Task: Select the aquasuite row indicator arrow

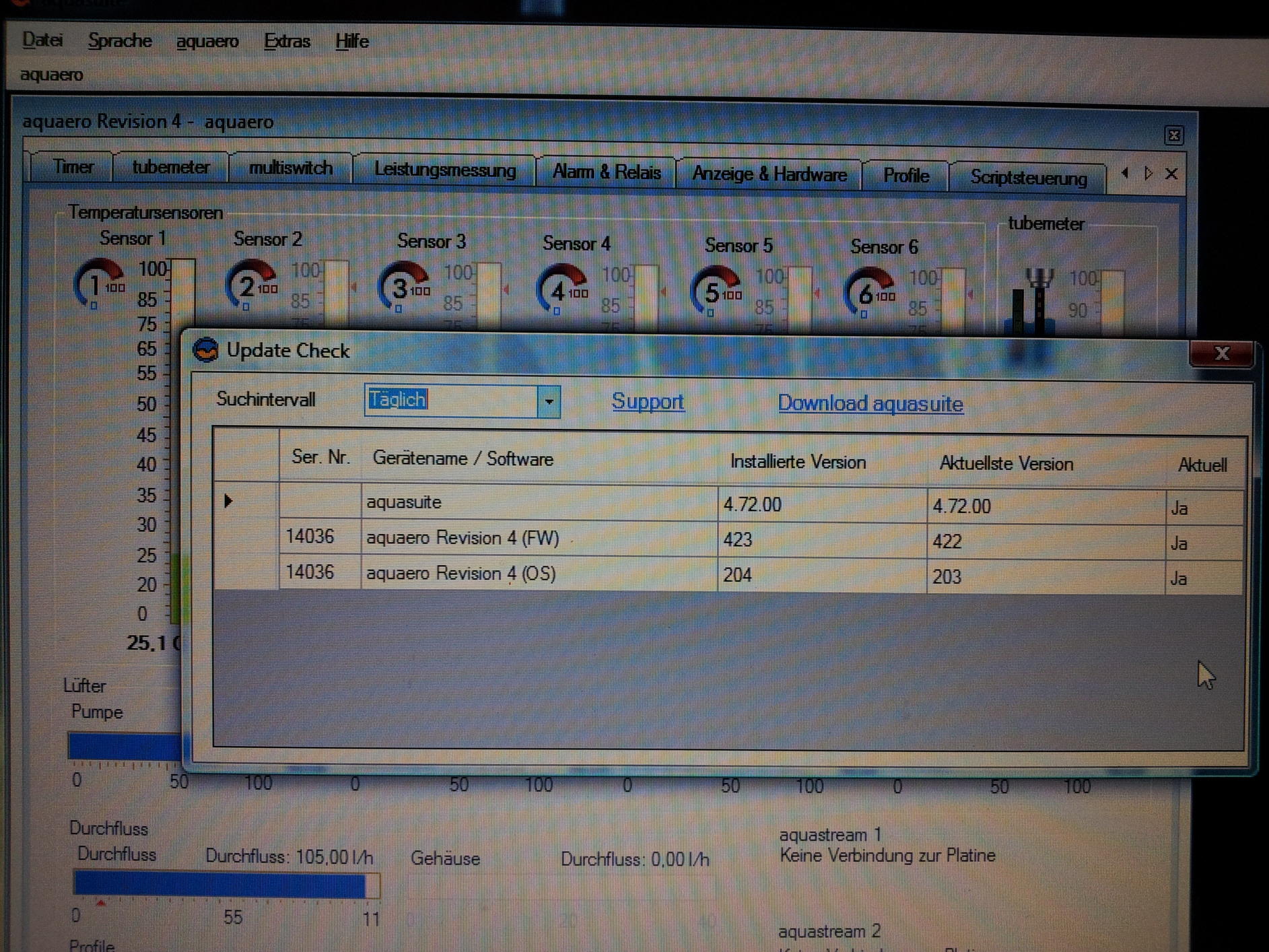Action: [x=229, y=501]
